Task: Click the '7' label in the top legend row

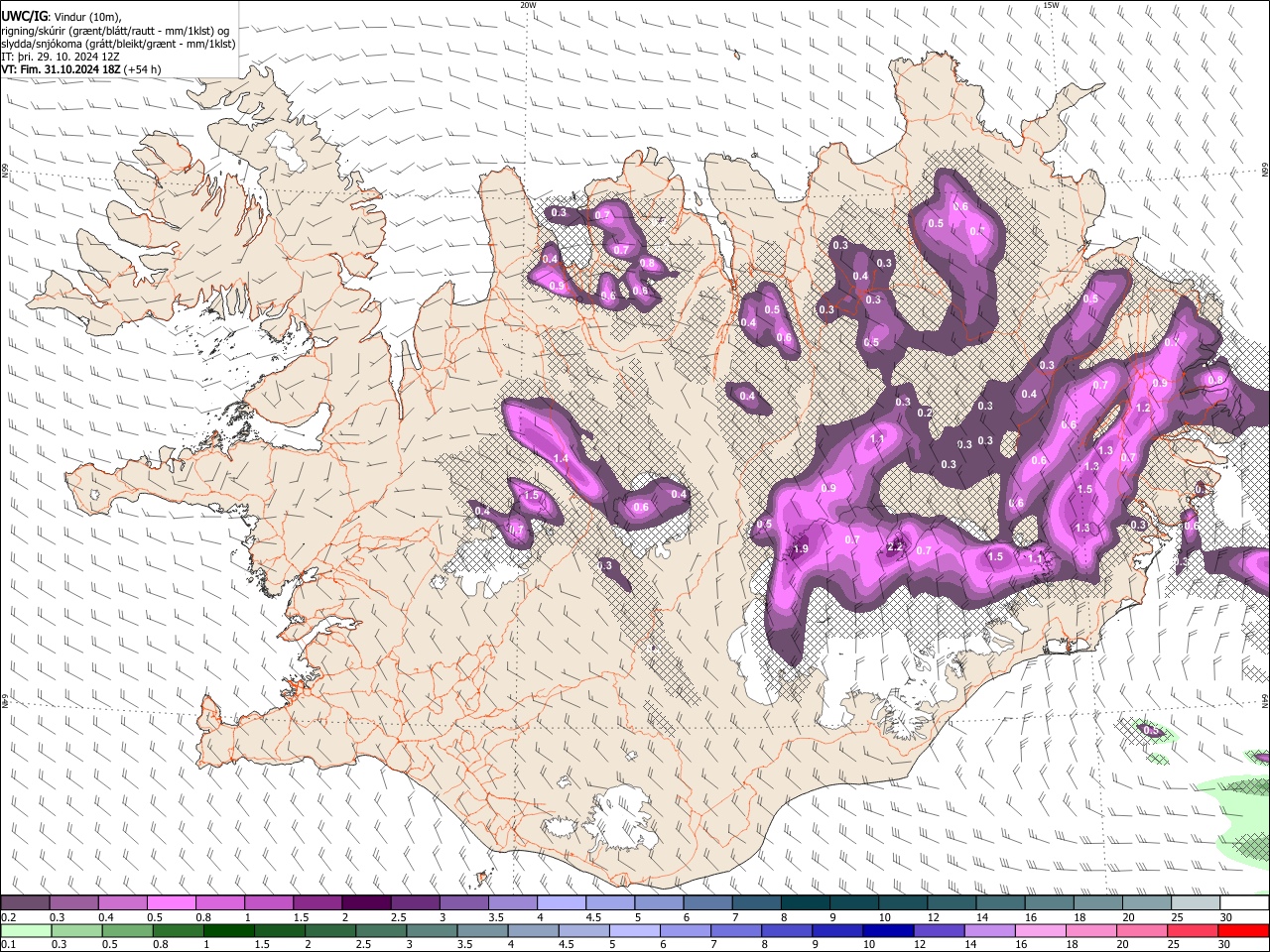Action: point(735,917)
